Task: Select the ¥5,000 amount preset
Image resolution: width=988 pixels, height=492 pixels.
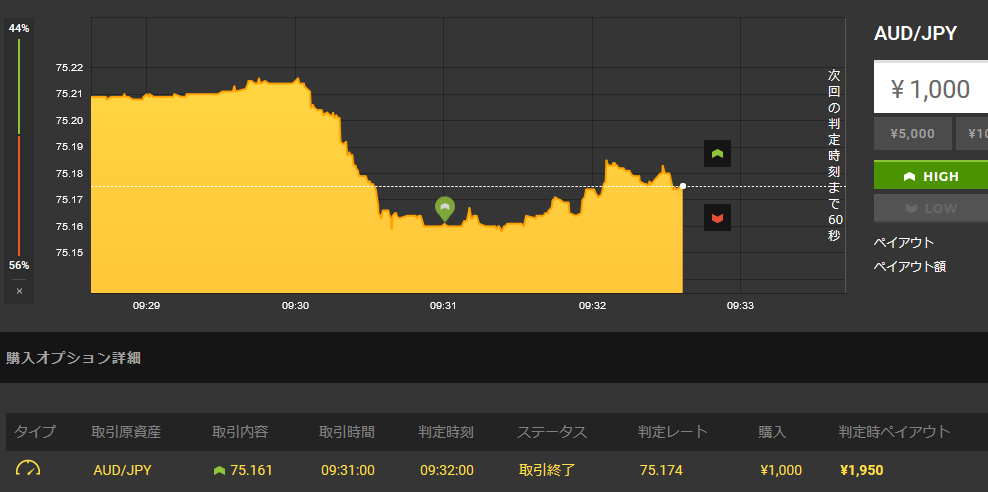Action: [x=912, y=134]
